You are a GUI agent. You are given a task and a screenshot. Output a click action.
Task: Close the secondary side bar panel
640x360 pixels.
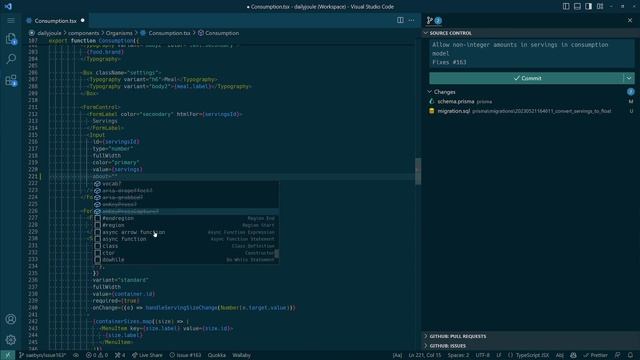(x=630, y=20)
